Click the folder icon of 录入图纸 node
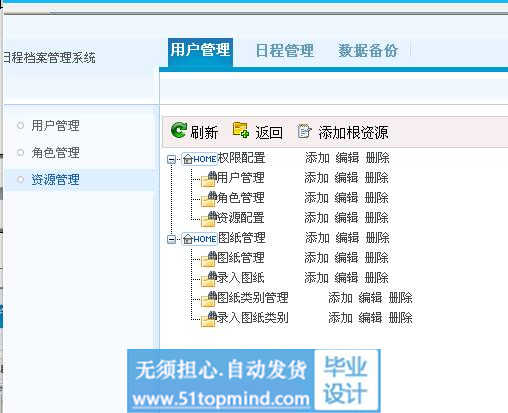The width and height of the screenshot is (508, 413). click(x=209, y=279)
